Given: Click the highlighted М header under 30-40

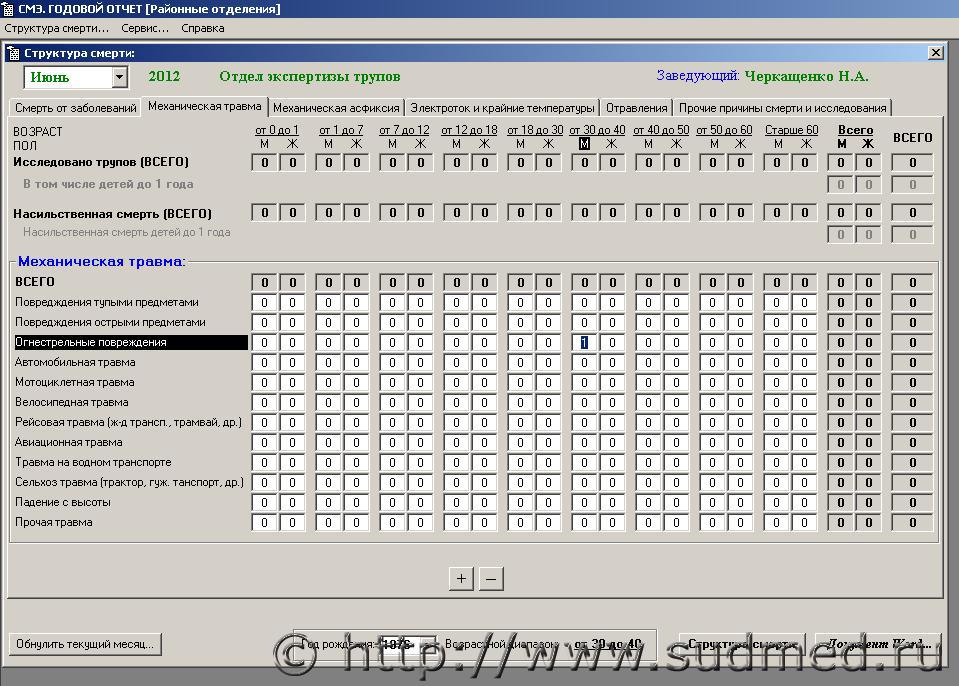Looking at the screenshot, I should [584, 144].
